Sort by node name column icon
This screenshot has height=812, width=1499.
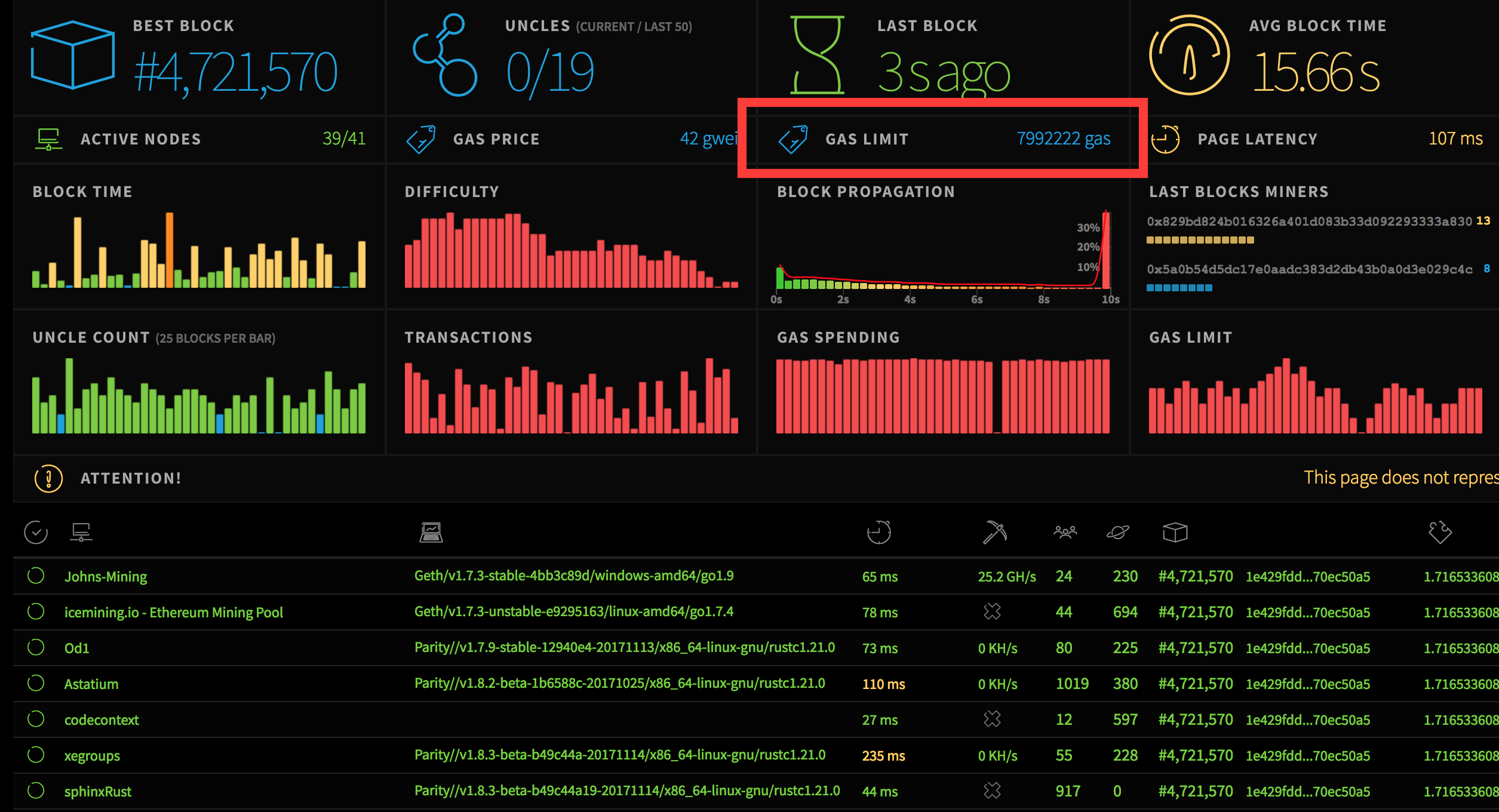pos(81,532)
